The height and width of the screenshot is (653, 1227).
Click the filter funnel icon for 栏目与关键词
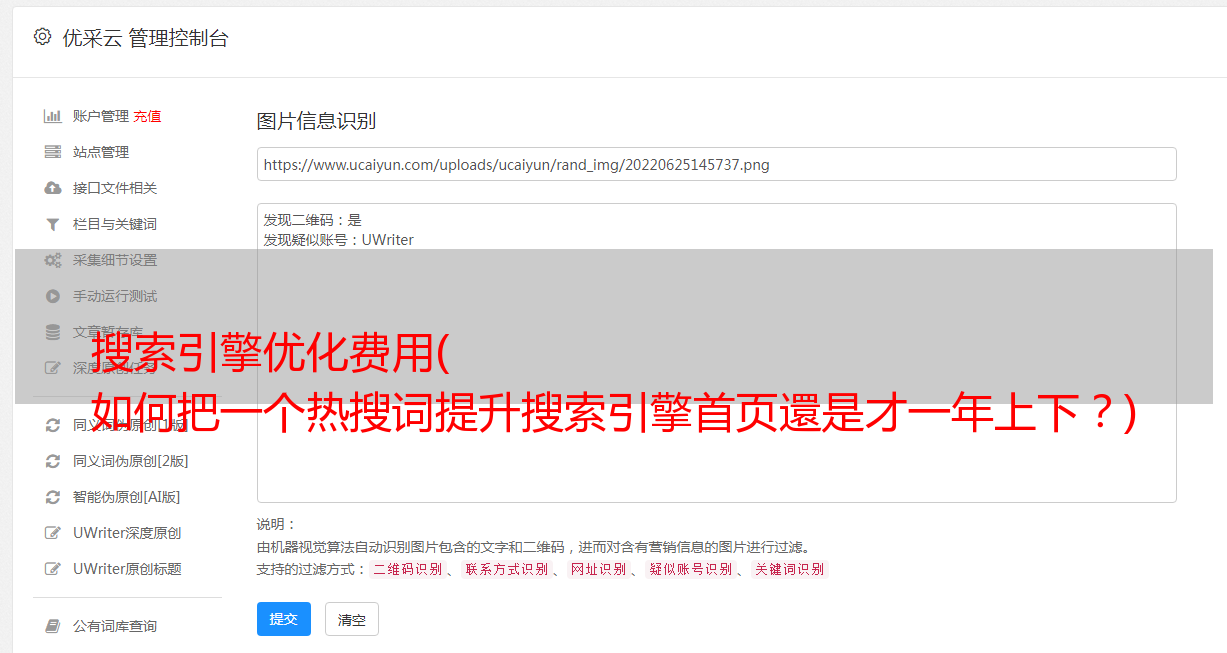tap(53, 224)
